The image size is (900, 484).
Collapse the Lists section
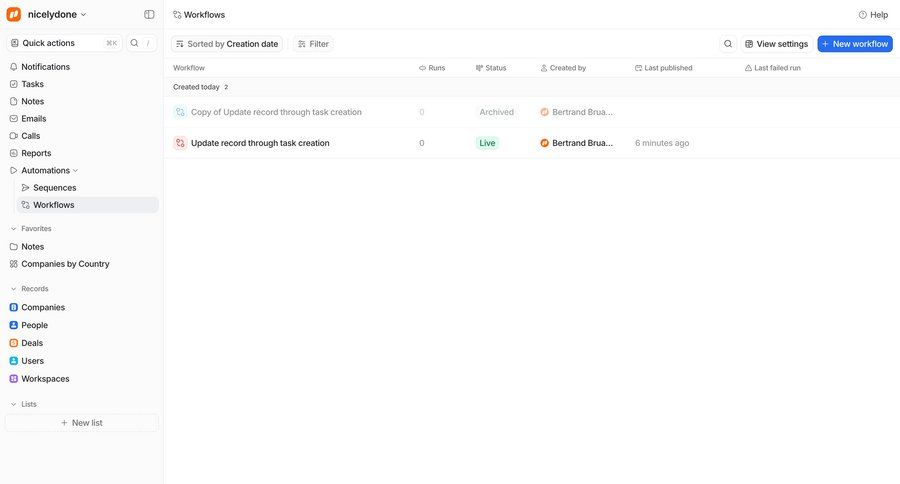[x=14, y=404]
